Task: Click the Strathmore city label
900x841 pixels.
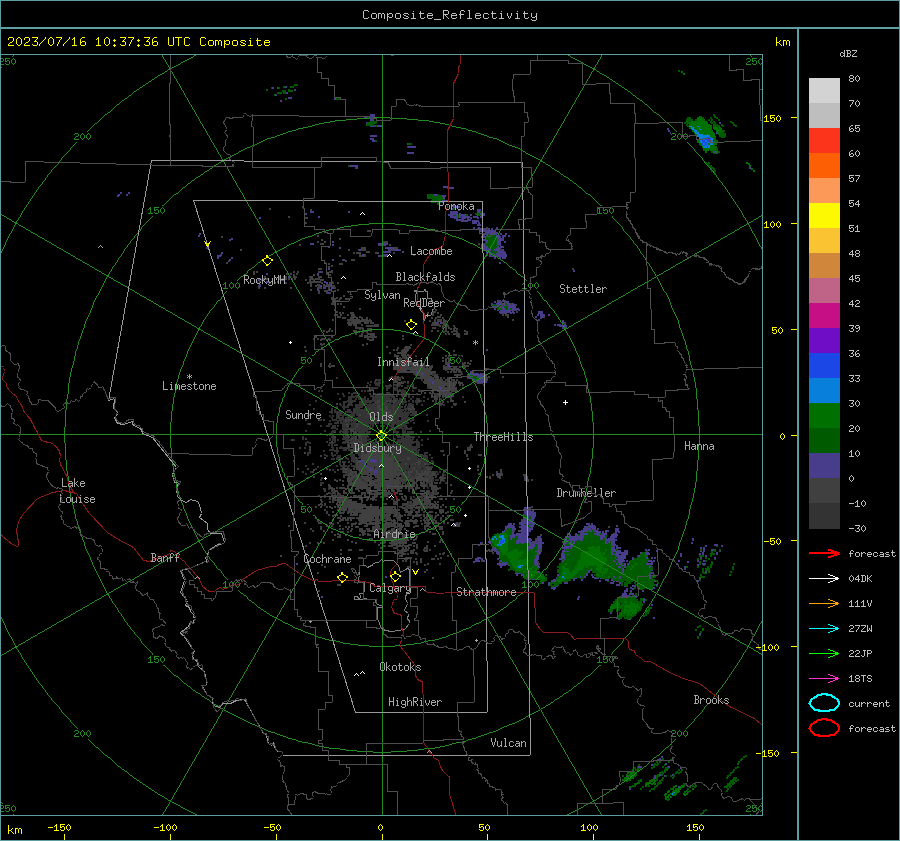Action: click(x=486, y=592)
